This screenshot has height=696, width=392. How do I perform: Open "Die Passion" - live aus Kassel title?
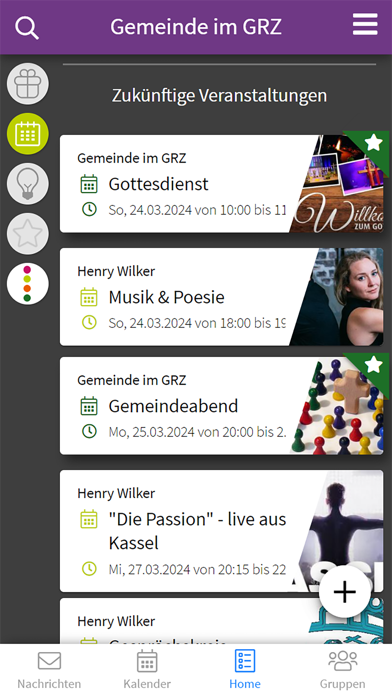tap(197, 531)
